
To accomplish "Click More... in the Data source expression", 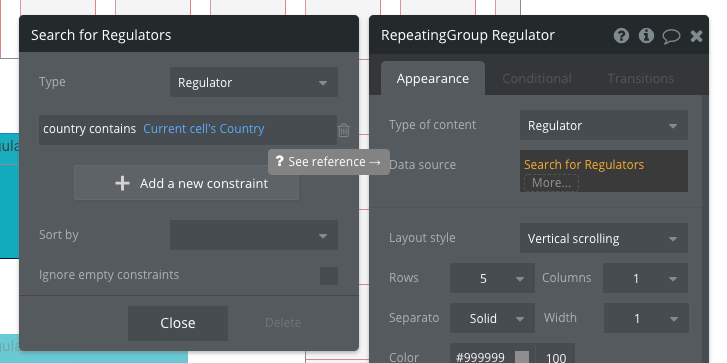I will click(551, 183).
